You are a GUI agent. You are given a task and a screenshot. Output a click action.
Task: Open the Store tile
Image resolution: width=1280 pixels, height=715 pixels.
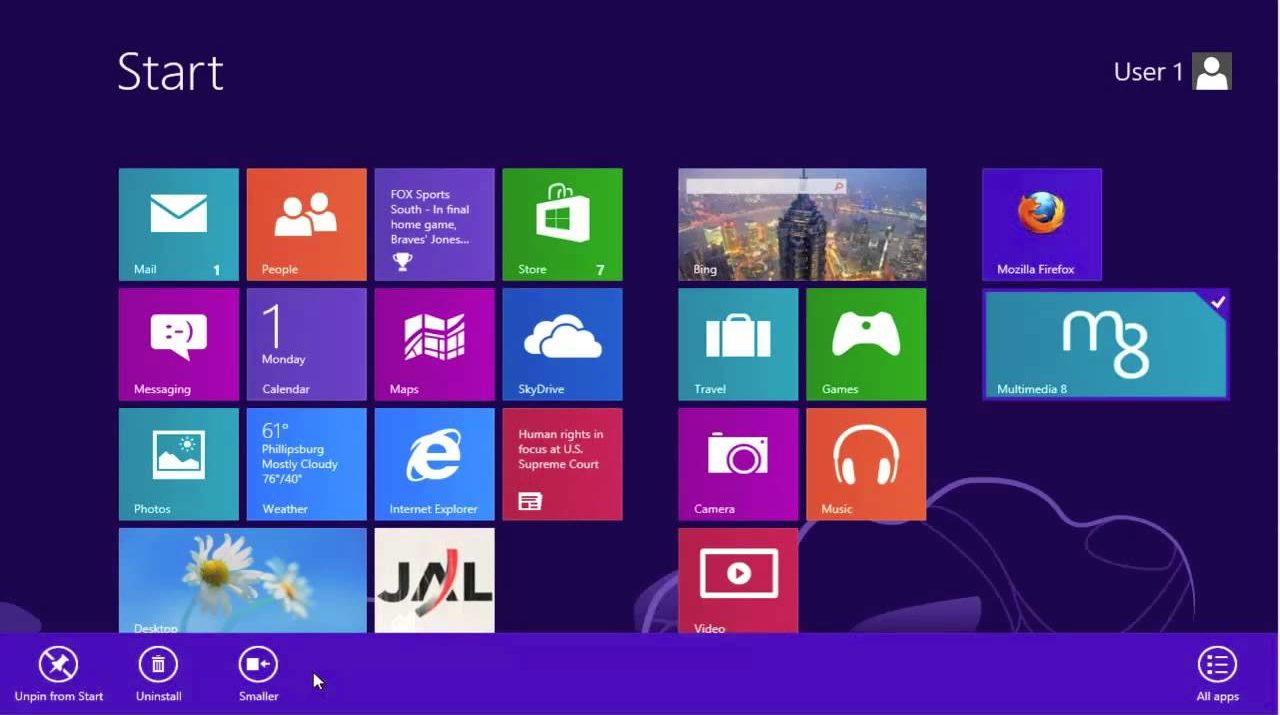click(562, 224)
